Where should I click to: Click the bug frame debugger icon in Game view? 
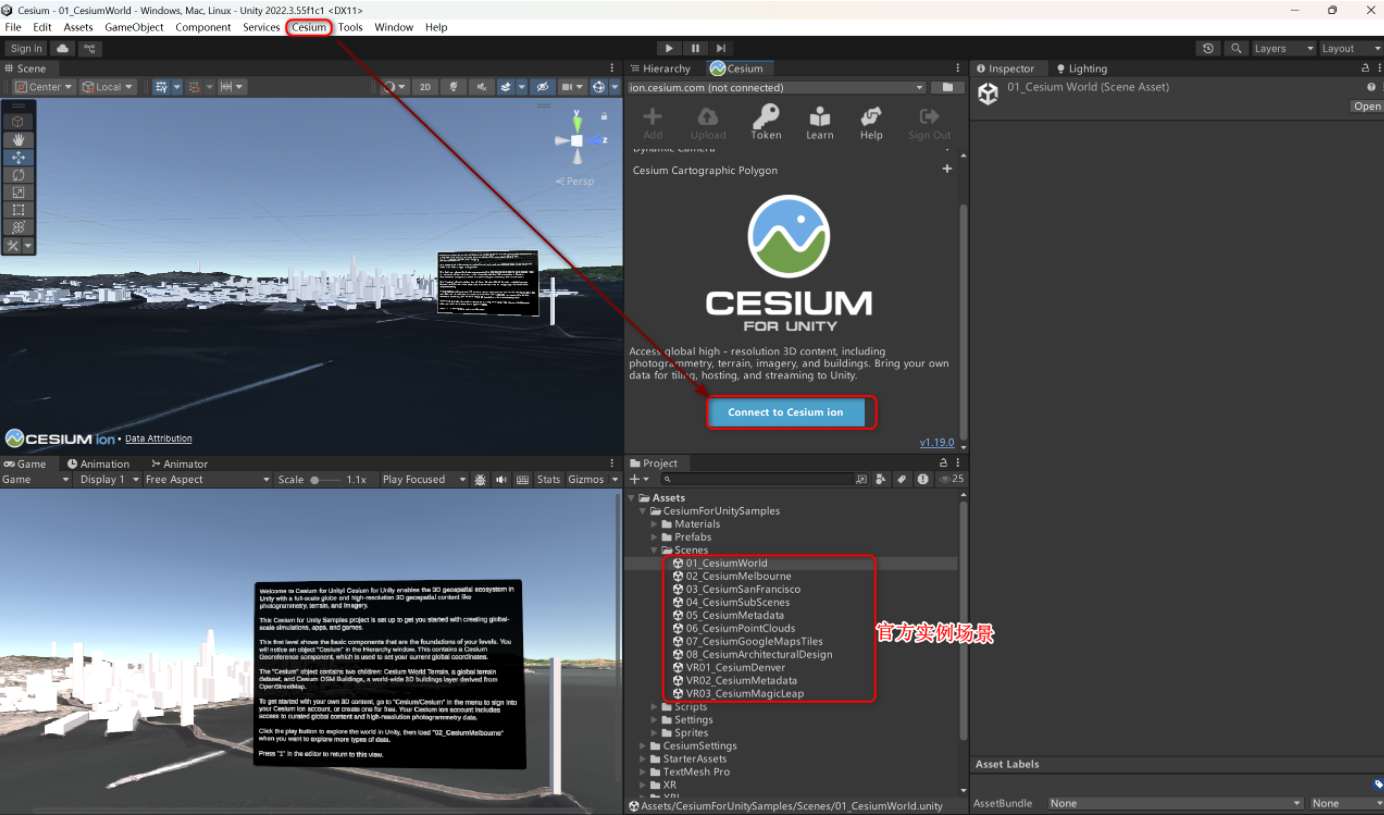coord(480,479)
